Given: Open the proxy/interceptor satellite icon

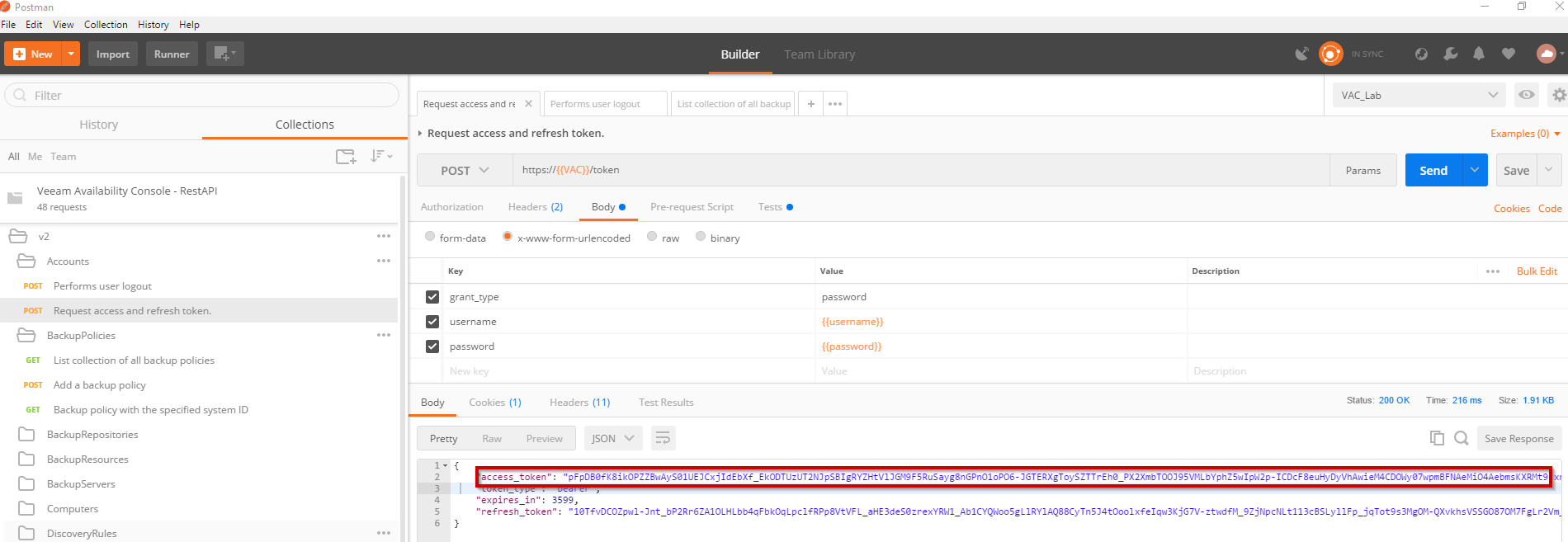Looking at the screenshot, I should 1301,54.
